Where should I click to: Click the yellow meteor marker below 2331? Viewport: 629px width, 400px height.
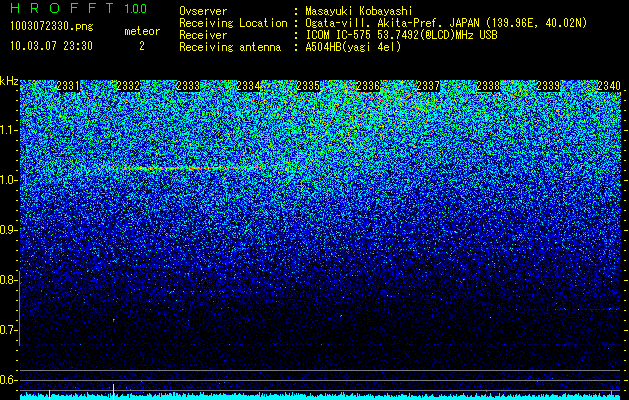[x=49, y=394]
